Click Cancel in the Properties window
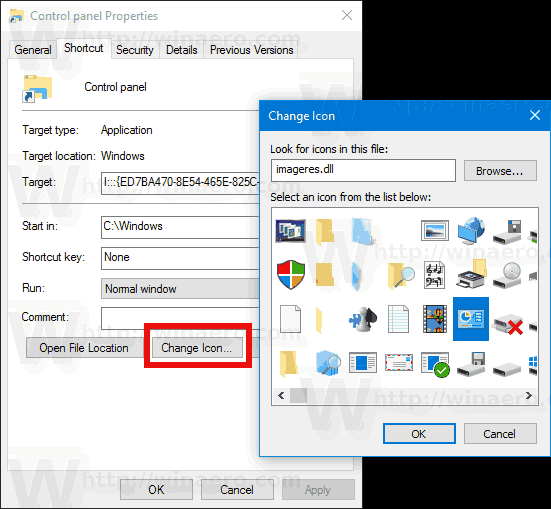This screenshot has height=509, width=551. 237,489
